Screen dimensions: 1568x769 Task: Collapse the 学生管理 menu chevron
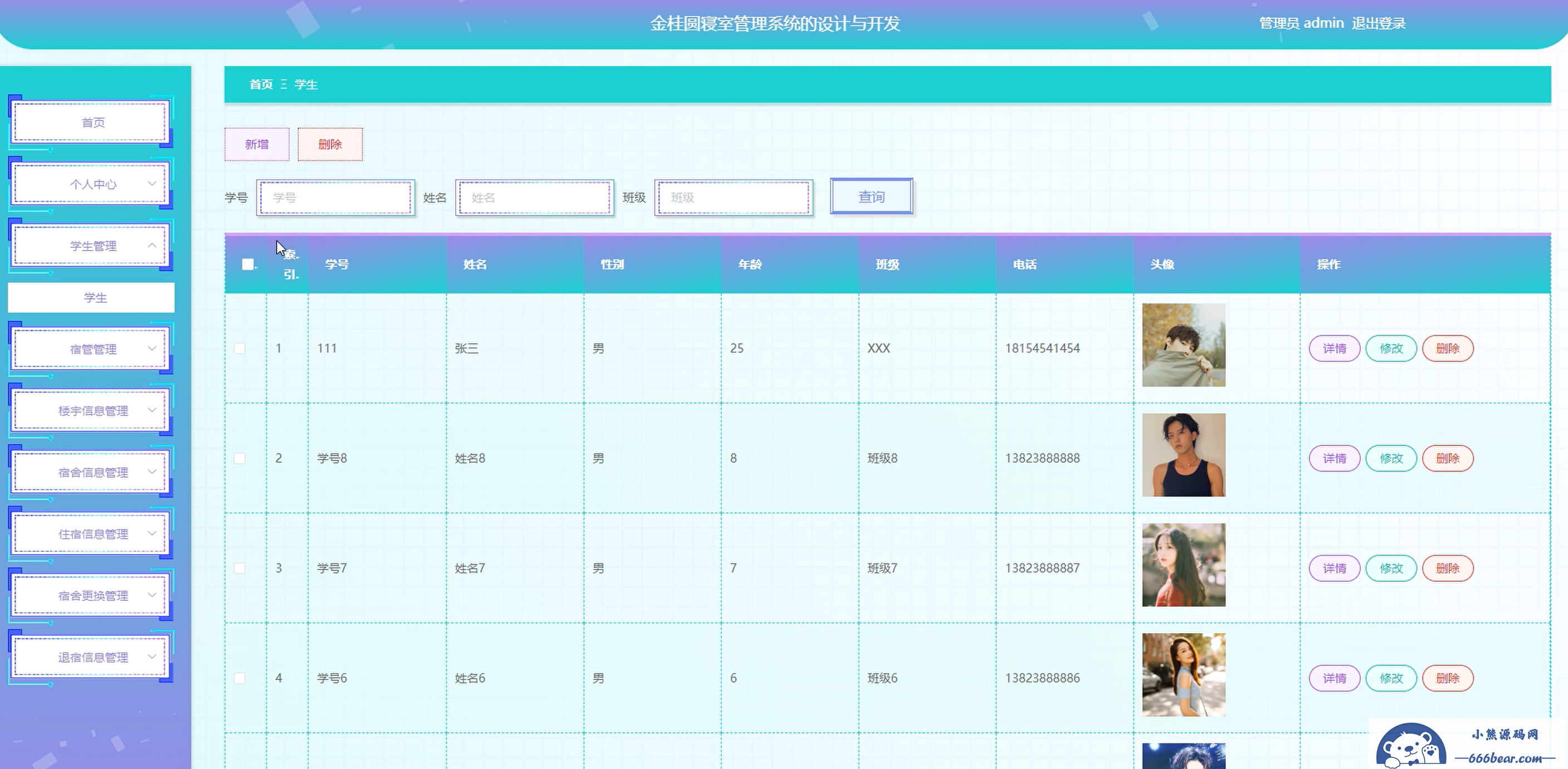(x=152, y=245)
